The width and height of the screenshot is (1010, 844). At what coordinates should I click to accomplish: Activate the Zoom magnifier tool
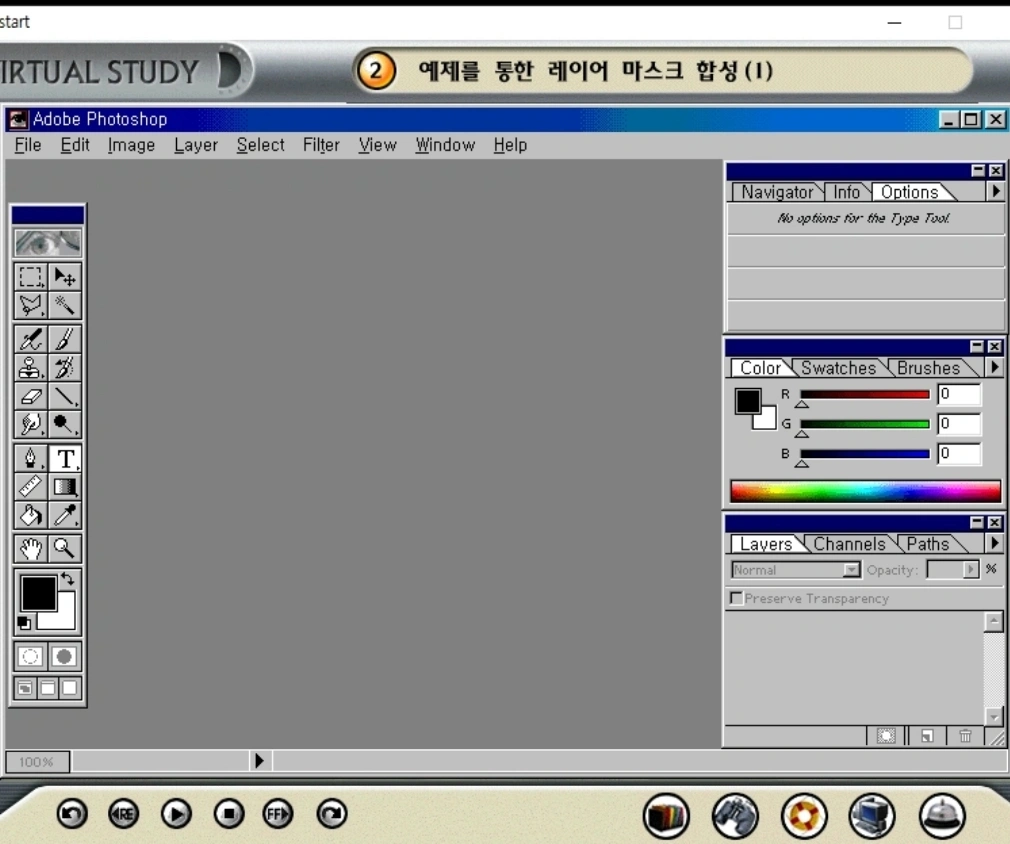65,548
